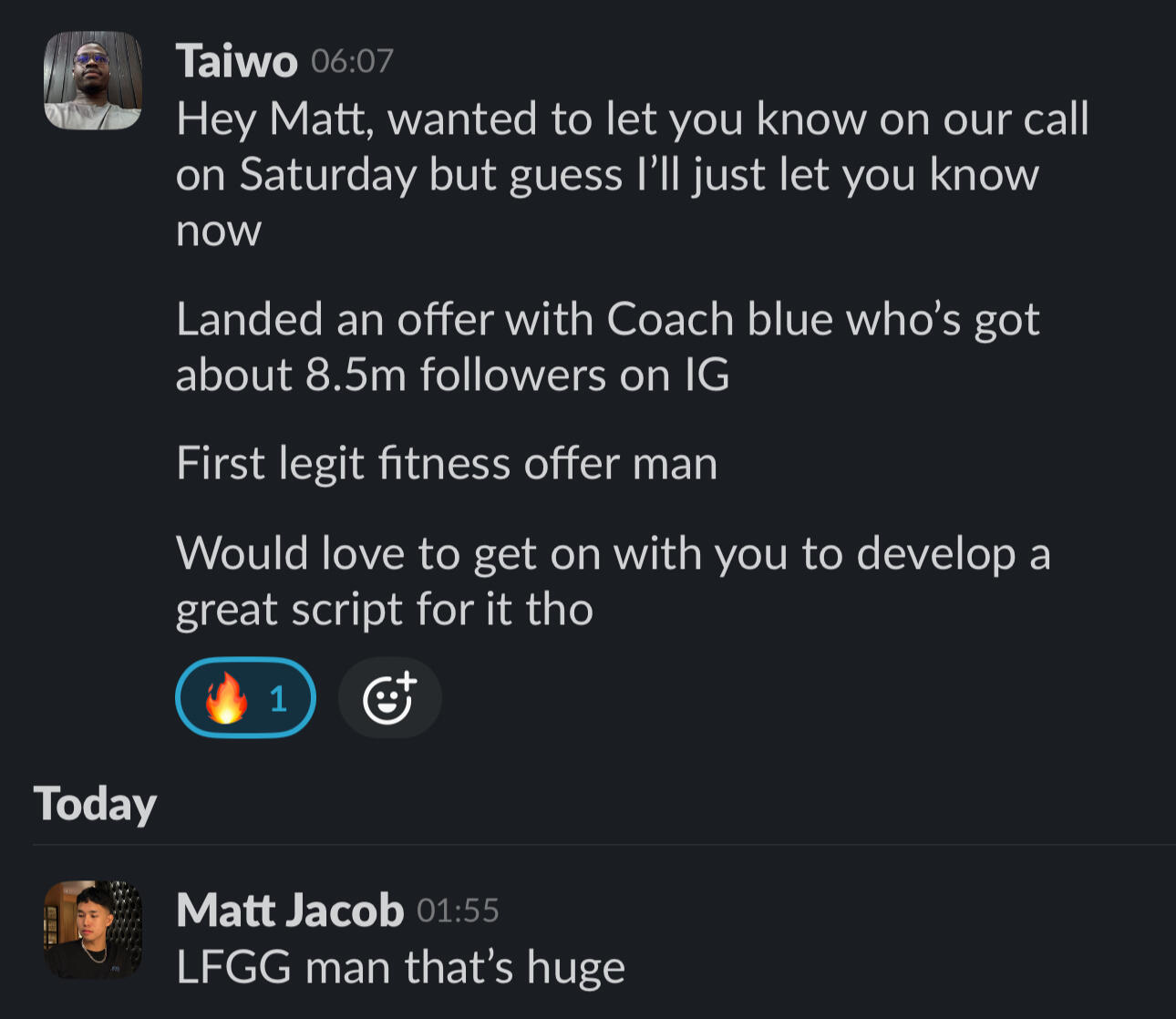
Task: Click the "8.5m" follower count text
Action: coord(356,376)
